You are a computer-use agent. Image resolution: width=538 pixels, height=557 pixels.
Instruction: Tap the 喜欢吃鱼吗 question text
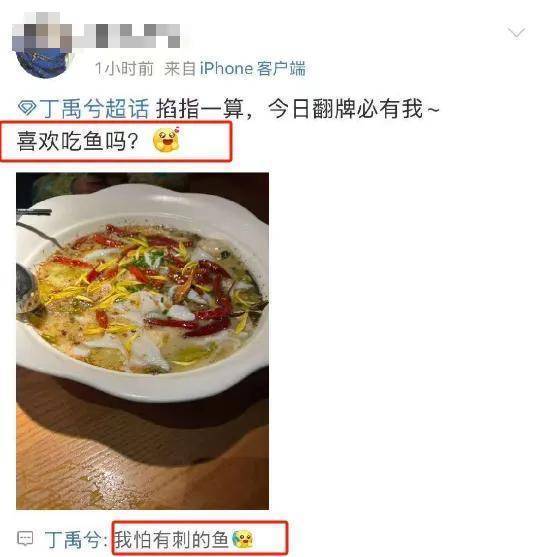77,141
